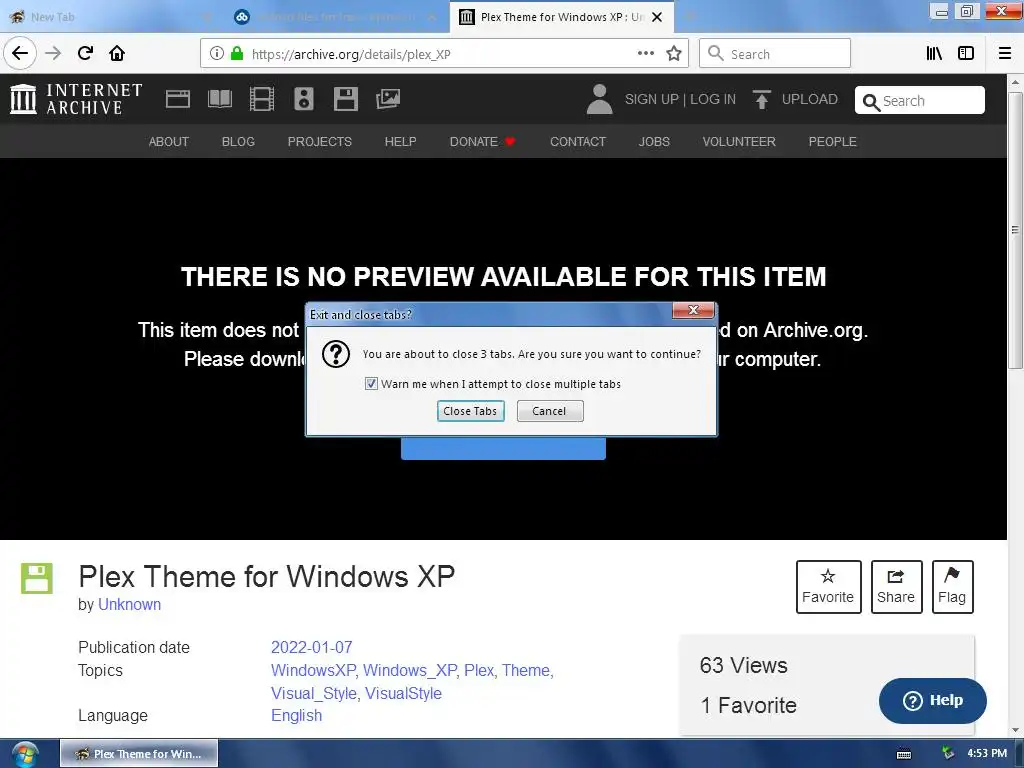The height and width of the screenshot is (768, 1024).
Task: Open the VisualStyle topic link
Action: tap(403, 693)
